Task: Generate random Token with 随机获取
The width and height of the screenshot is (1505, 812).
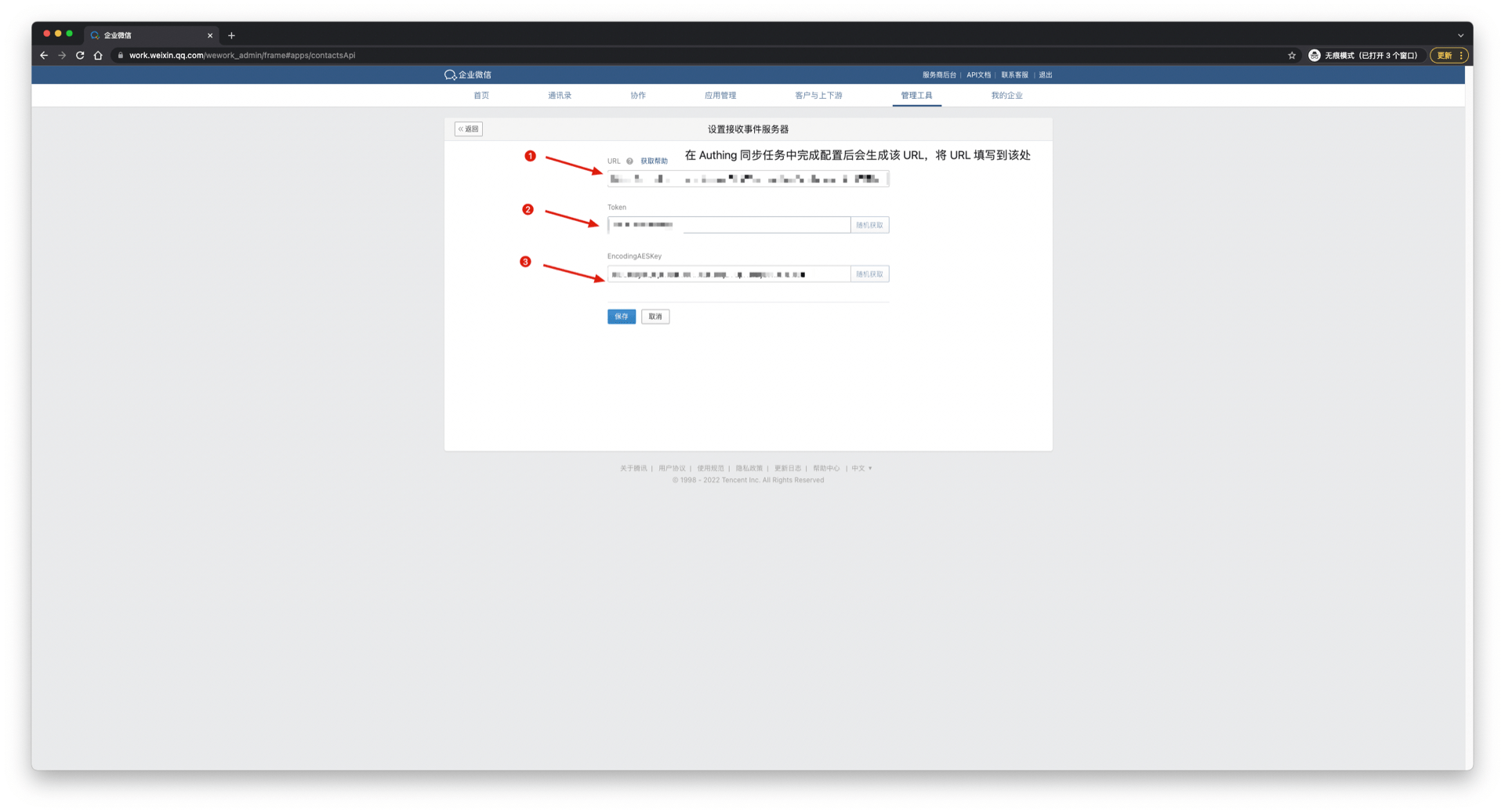Action: [x=869, y=226]
